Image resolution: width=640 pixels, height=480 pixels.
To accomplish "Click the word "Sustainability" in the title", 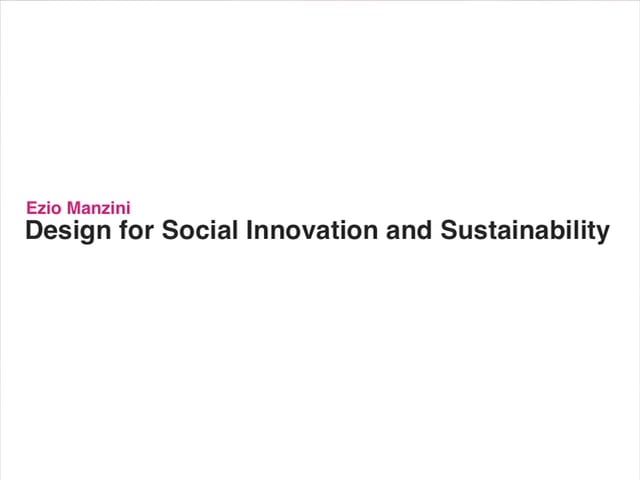I will (520, 232).
